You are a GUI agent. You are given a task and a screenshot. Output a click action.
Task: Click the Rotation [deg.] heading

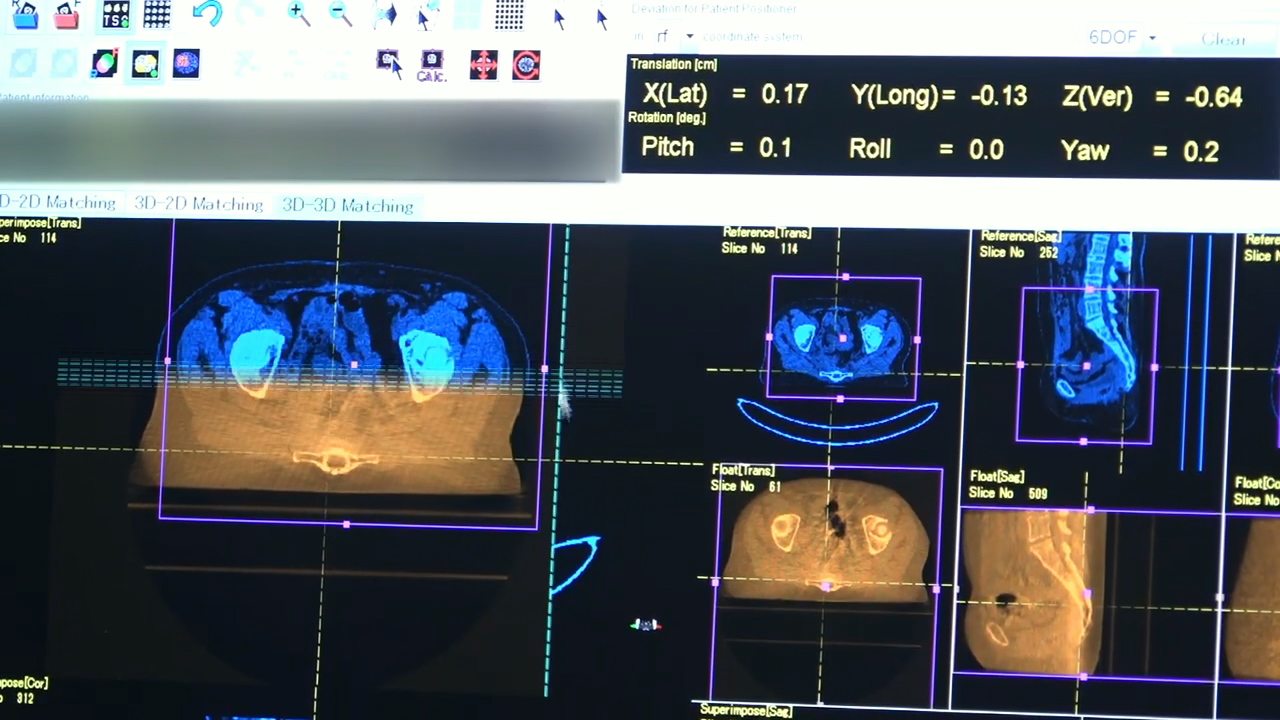pos(667,118)
